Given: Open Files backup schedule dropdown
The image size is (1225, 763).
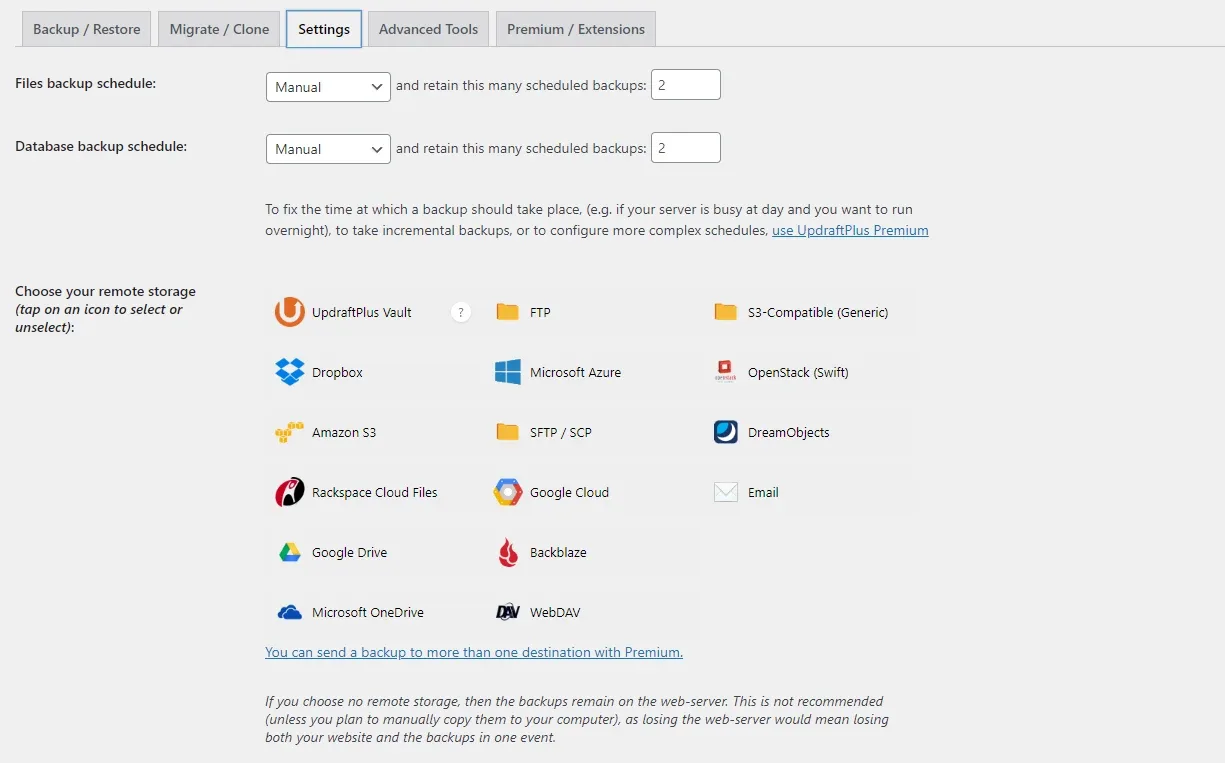Looking at the screenshot, I should pyautogui.click(x=328, y=87).
